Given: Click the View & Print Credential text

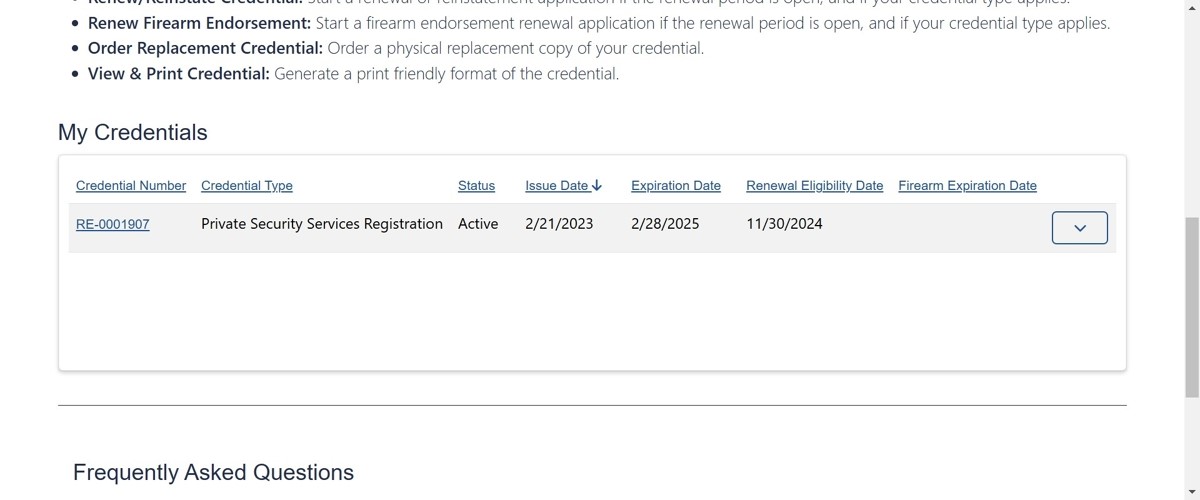Looking at the screenshot, I should [179, 74].
